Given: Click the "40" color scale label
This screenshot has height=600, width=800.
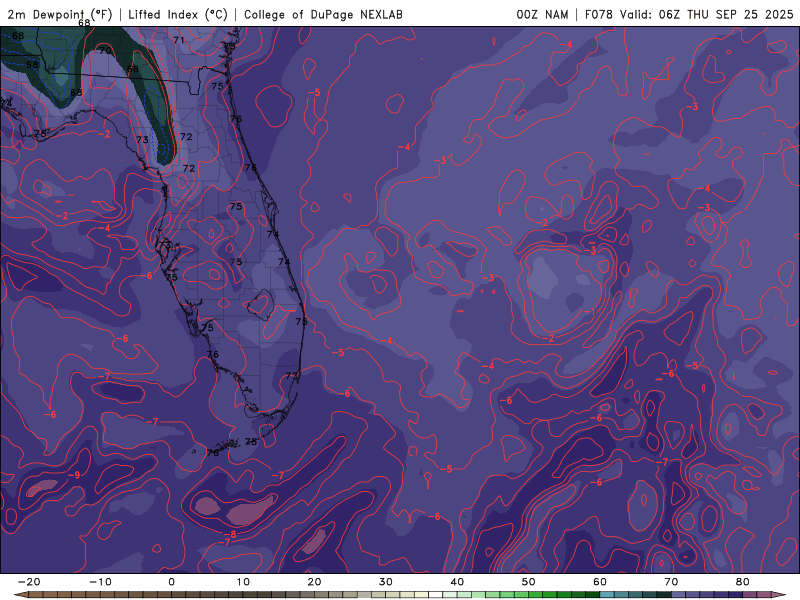Looking at the screenshot, I should click(x=457, y=582).
